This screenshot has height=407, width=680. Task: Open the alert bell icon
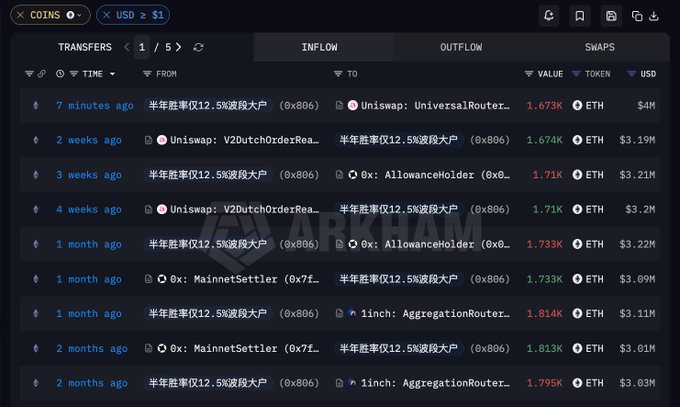(x=549, y=16)
